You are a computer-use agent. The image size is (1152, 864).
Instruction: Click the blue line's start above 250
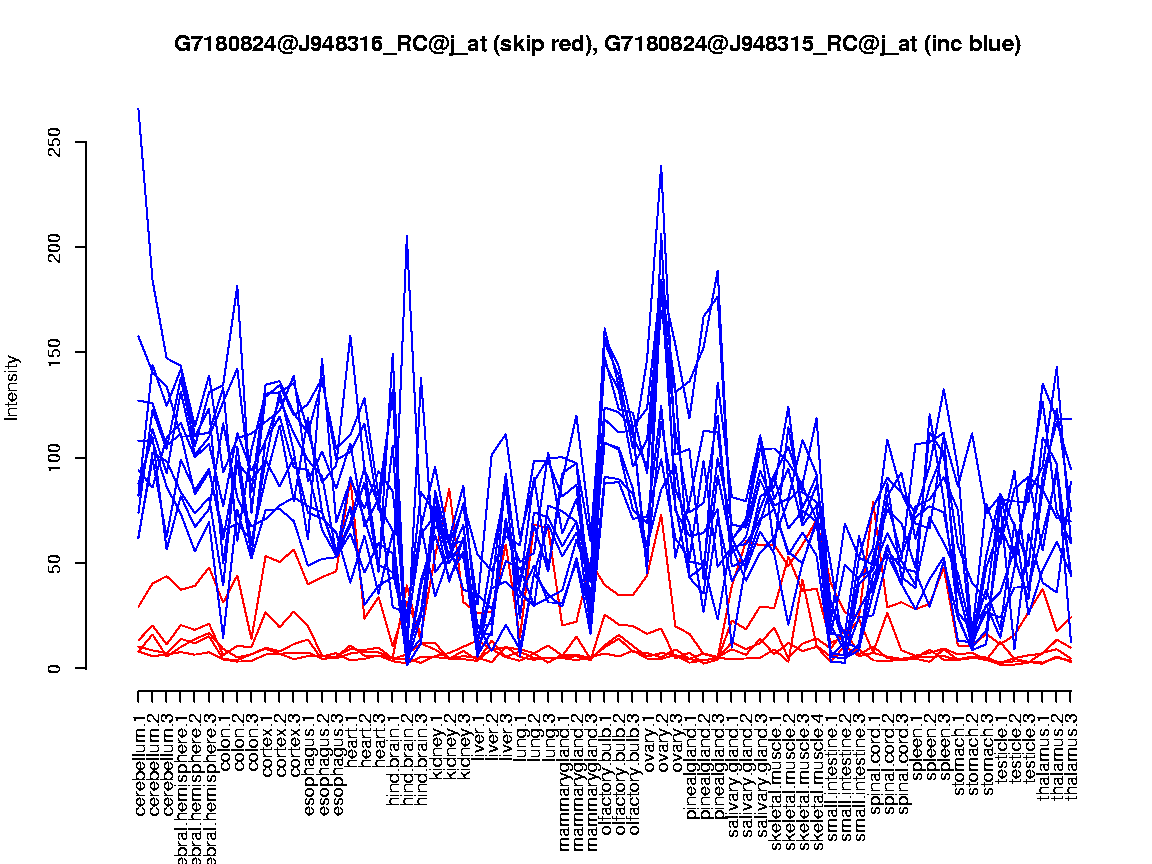click(x=138, y=108)
